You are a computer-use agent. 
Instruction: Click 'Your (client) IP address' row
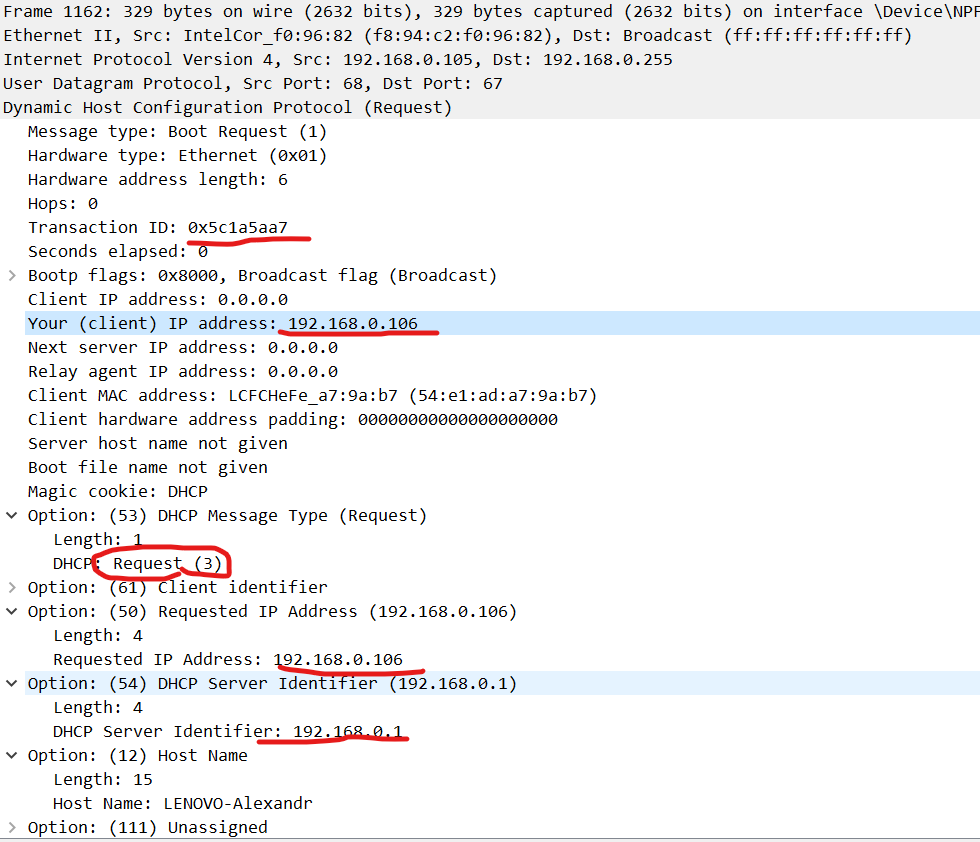click(x=502, y=324)
